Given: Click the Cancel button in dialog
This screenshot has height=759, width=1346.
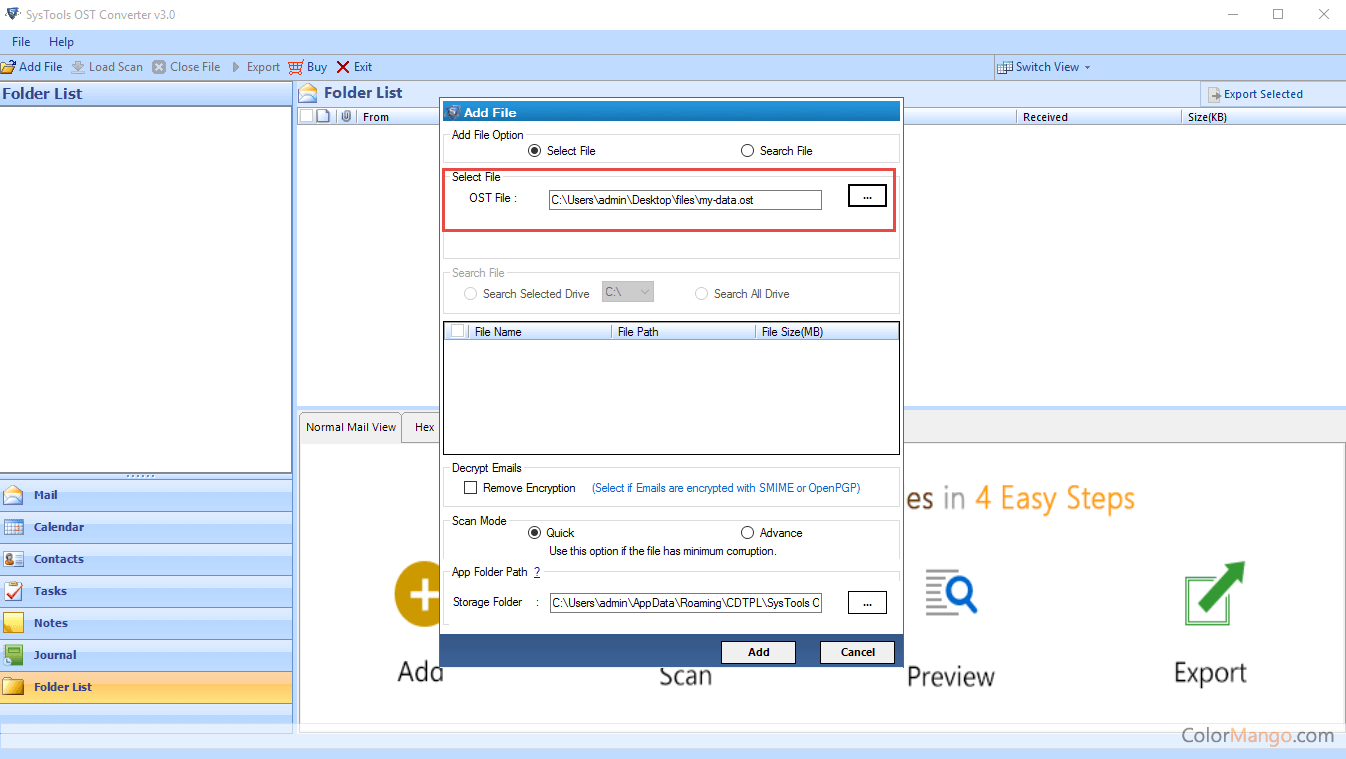Looking at the screenshot, I should coord(857,652).
